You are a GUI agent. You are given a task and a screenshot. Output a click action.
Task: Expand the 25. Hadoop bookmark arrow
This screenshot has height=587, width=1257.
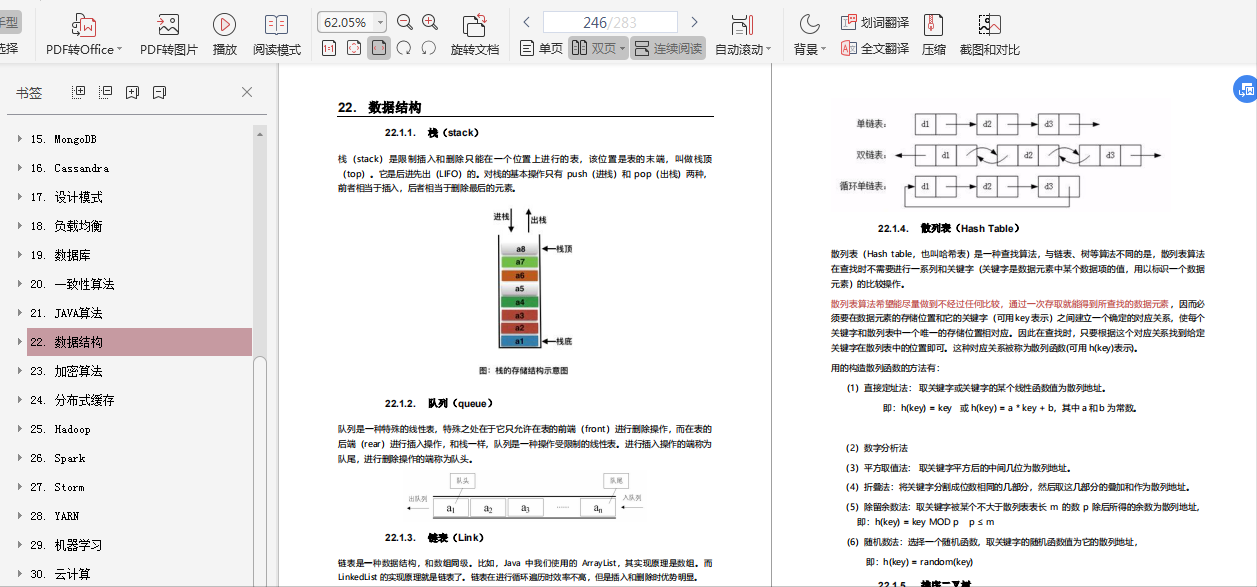click(19, 429)
